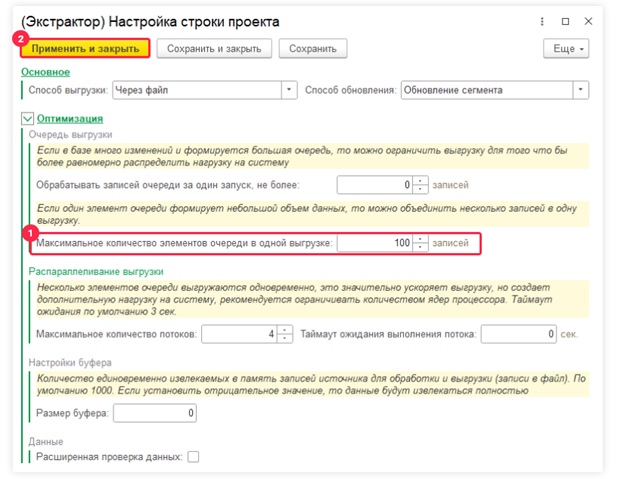Enable the 'Расширенная проверка данных' checkbox

193,457
